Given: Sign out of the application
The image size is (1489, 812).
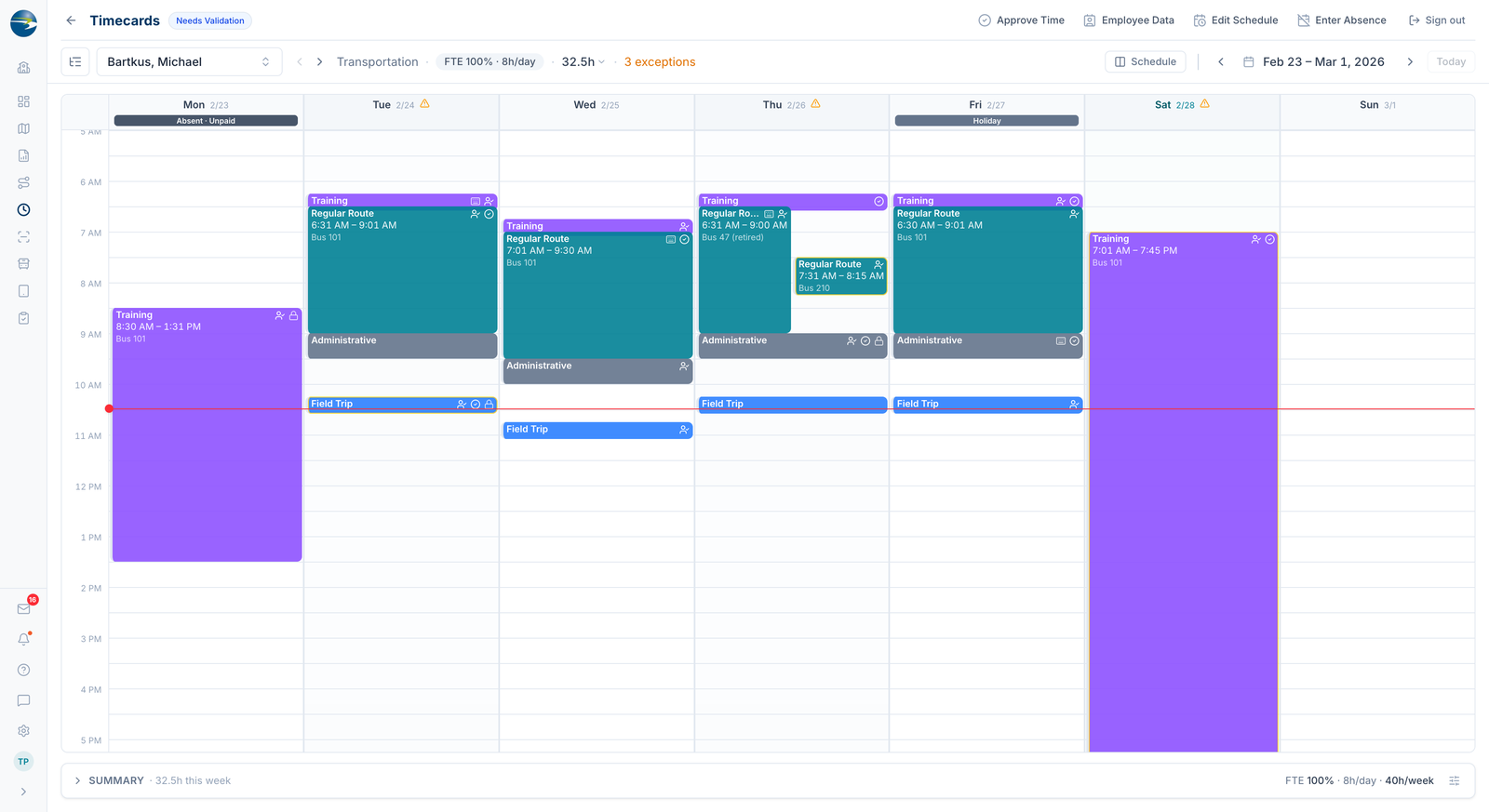Looking at the screenshot, I should pyautogui.click(x=1437, y=20).
